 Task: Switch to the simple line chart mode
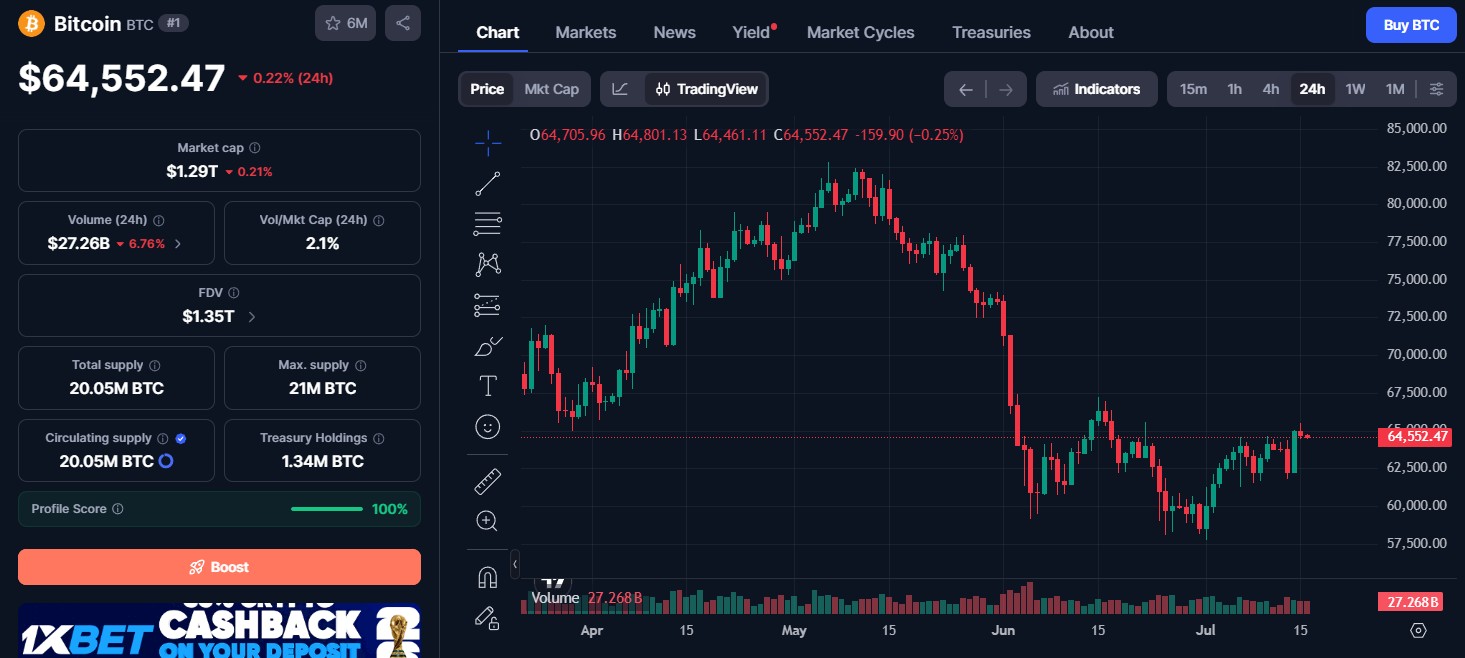[x=621, y=89]
